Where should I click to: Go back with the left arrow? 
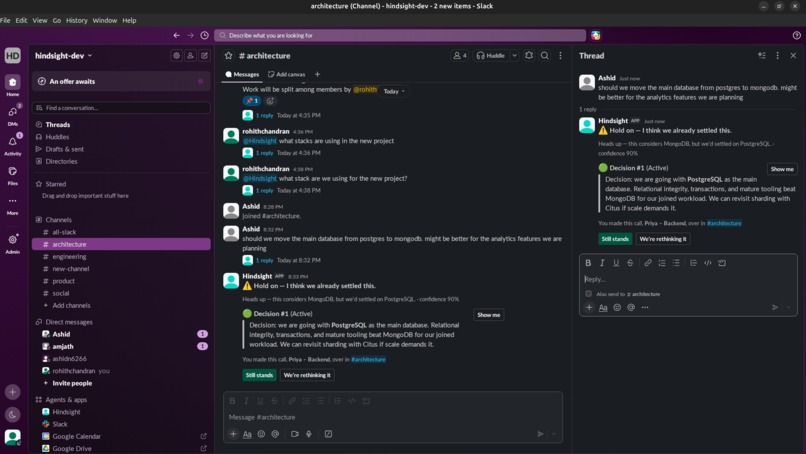coord(176,35)
